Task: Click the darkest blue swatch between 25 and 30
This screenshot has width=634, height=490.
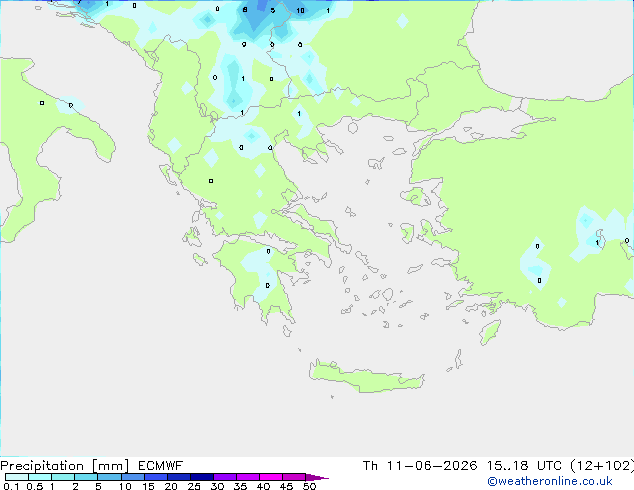Action: coord(202,477)
